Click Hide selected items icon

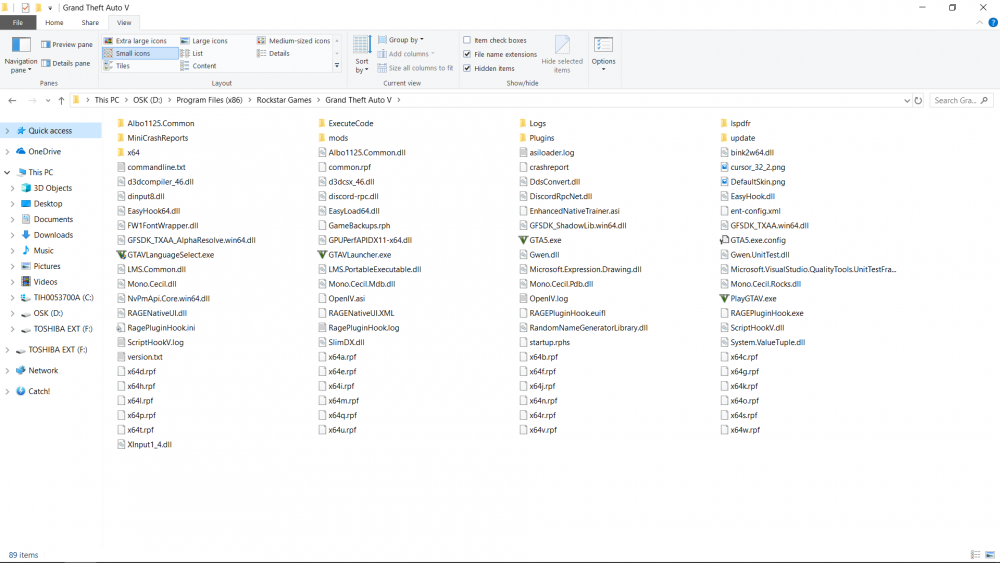pos(562,45)
